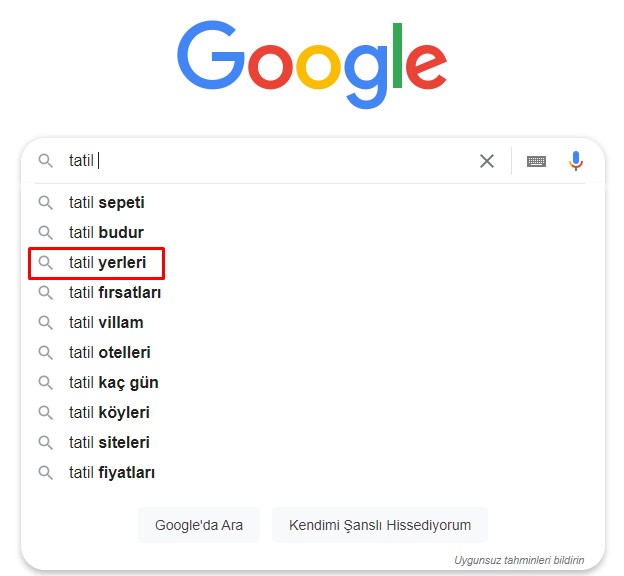
Task: Click magnifier icon beside tatil villam
Action: [45, 322]
